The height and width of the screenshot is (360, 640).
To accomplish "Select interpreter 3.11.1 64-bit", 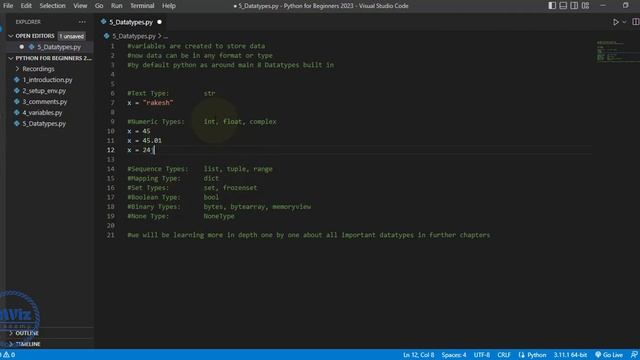I will click(x=570, y=355).
